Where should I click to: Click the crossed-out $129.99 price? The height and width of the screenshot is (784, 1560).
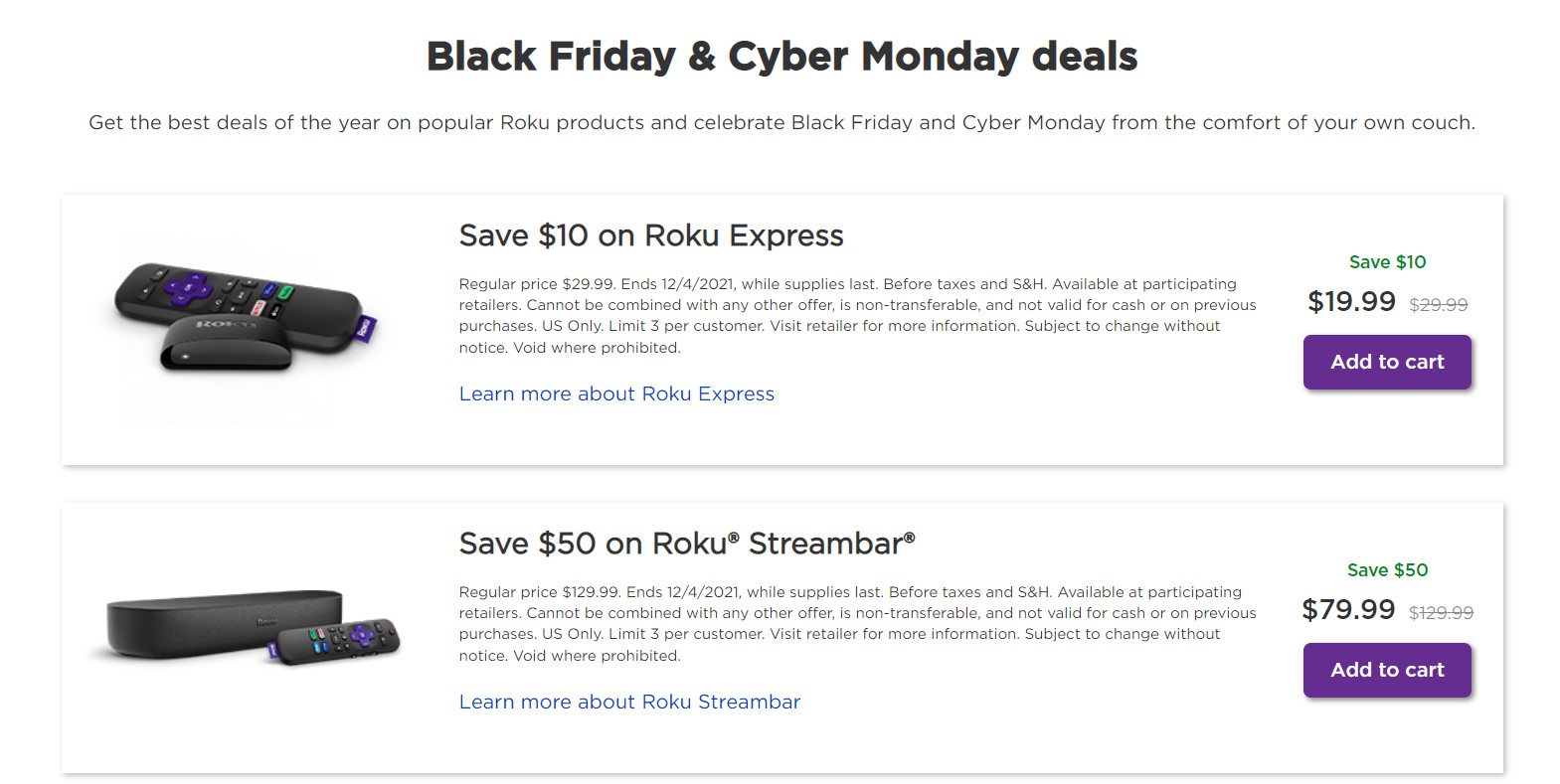click(x=1441, y=613)
